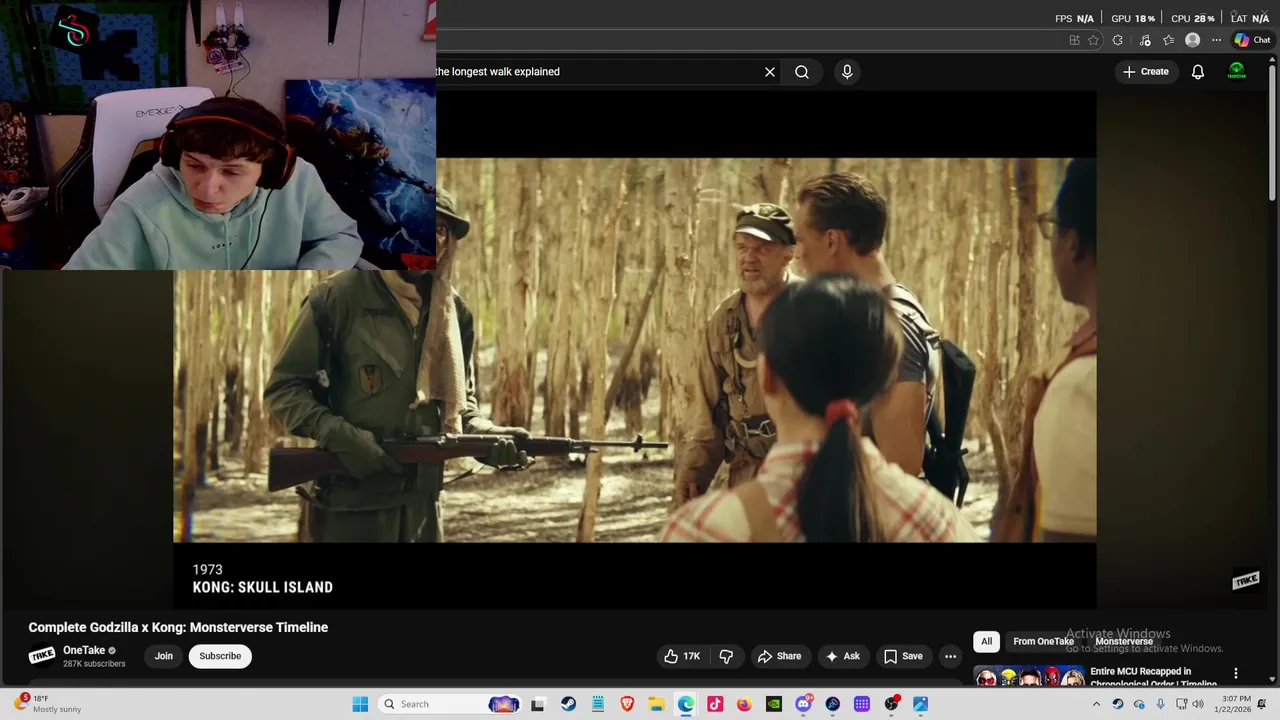Open the purple grid app on taskbar
The width and height of the screenshot is (1280, 720).
point(862,704)
